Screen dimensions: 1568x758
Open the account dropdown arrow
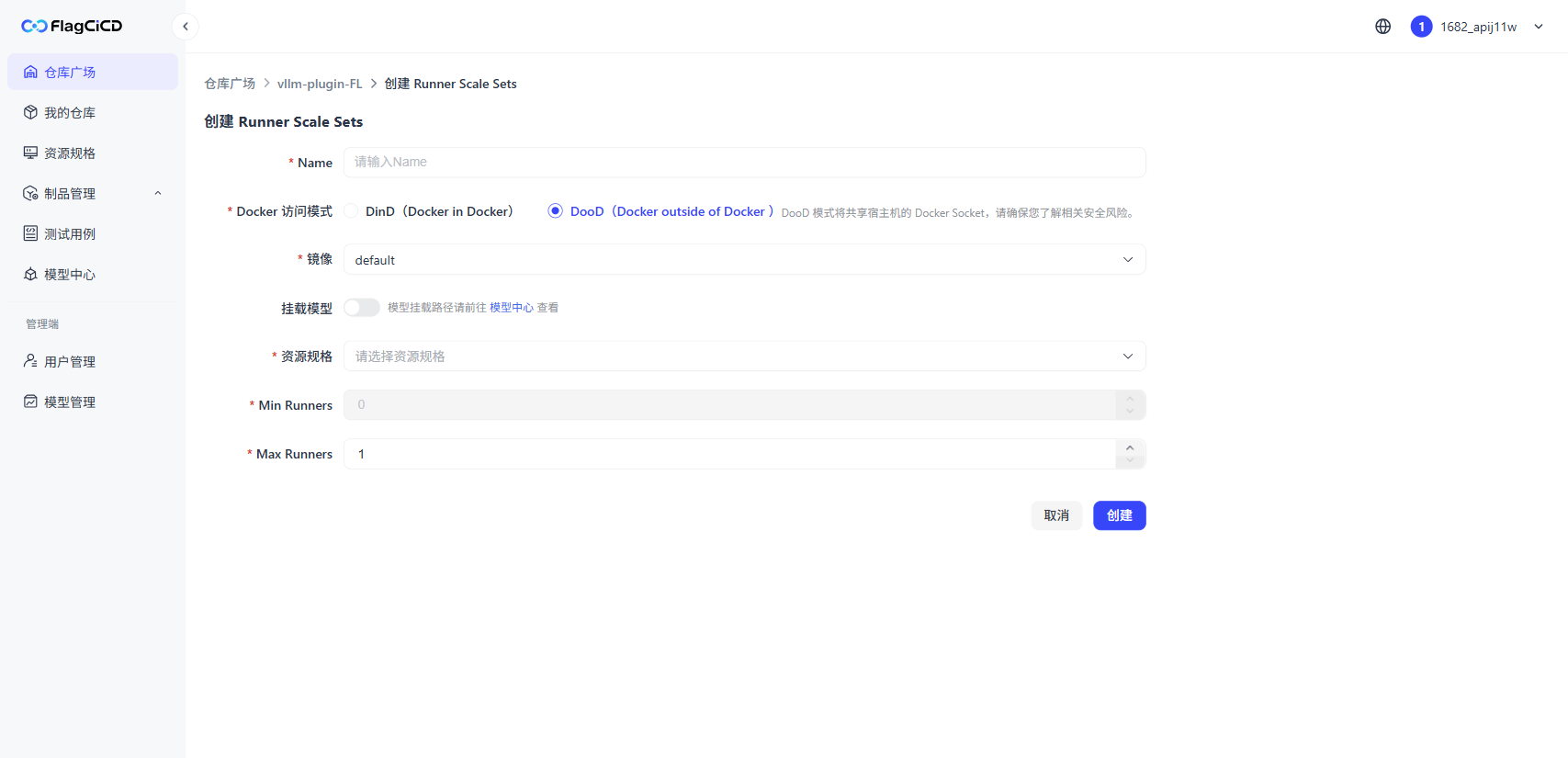pyautogui.click(x=1539, y=27)
